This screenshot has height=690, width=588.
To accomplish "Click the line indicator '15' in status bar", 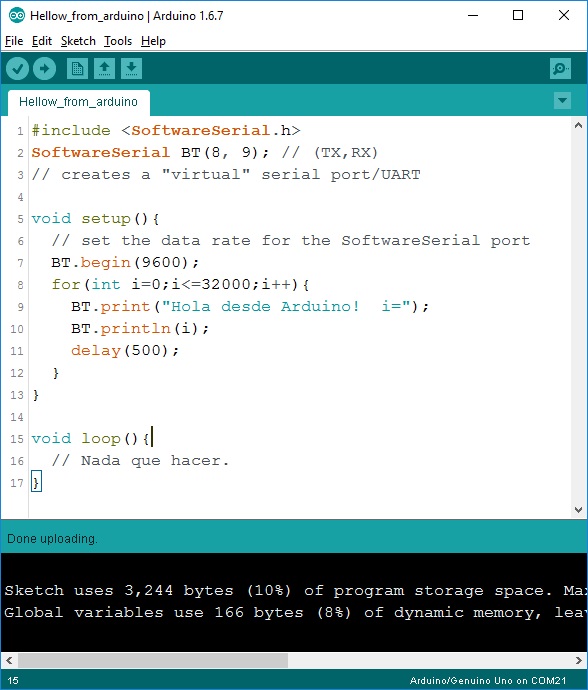I will click(13, 680).
